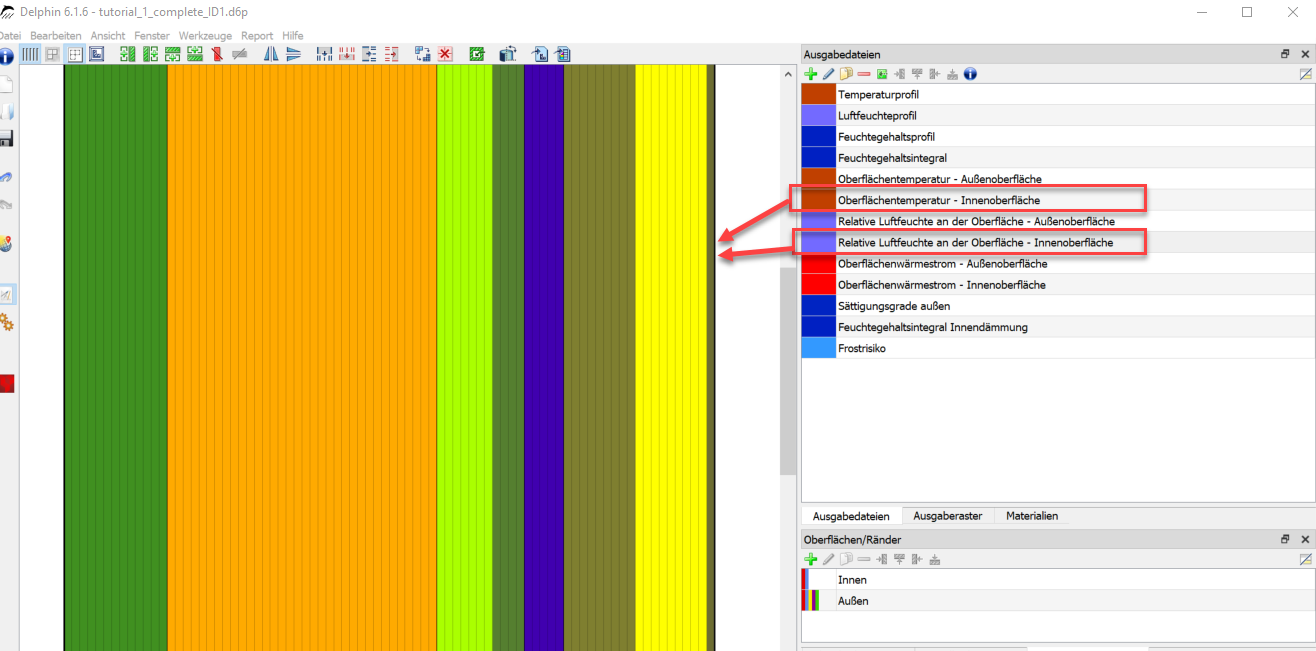Select Oberflächentemperatur - Innenoberfläche entry
Viewport: 1316px width, 651px height.
click(x=1058, y=200)
